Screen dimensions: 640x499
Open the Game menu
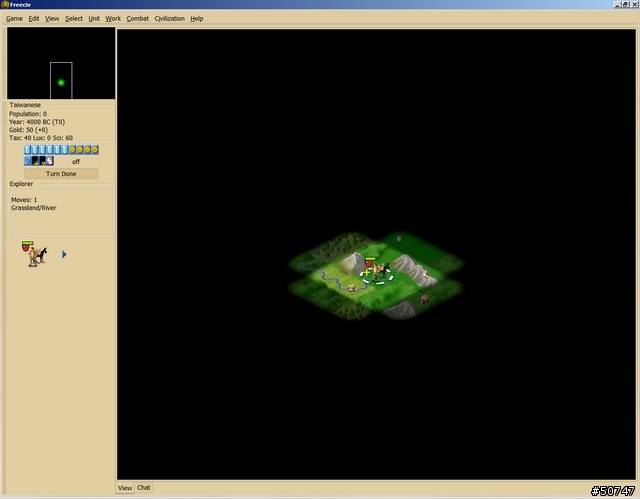14,19
